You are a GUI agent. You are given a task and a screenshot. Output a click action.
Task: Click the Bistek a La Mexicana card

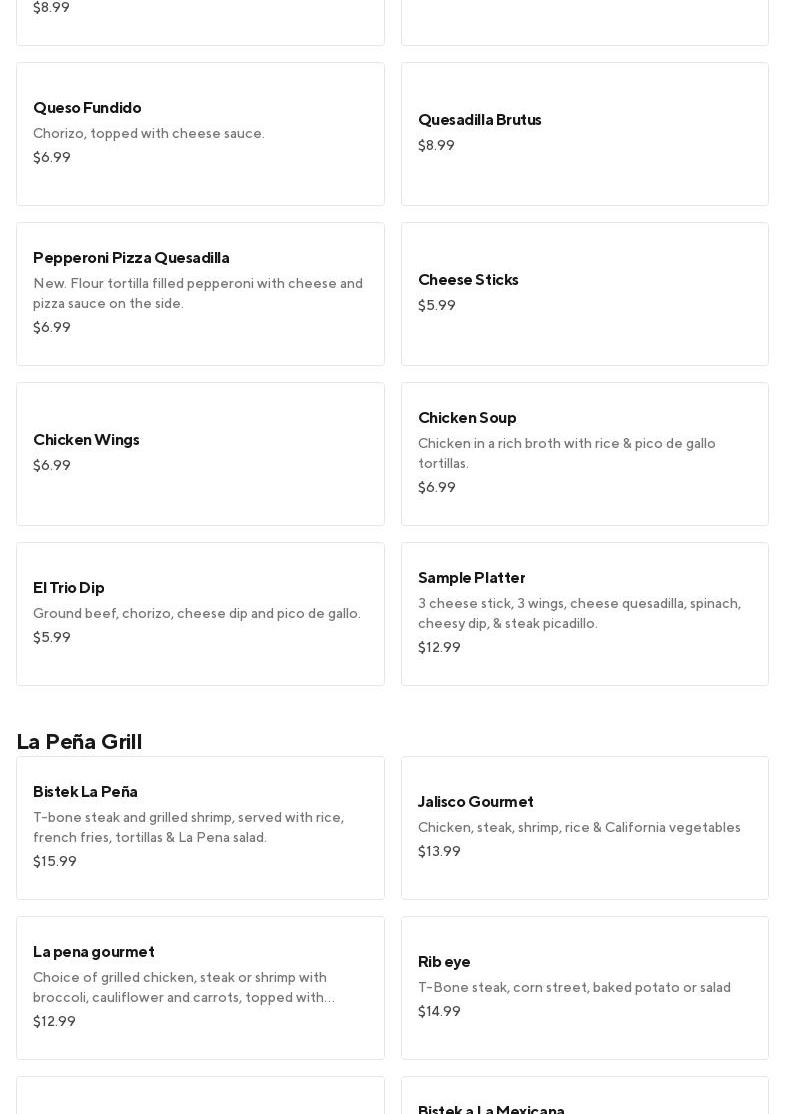pos(584,1100)
